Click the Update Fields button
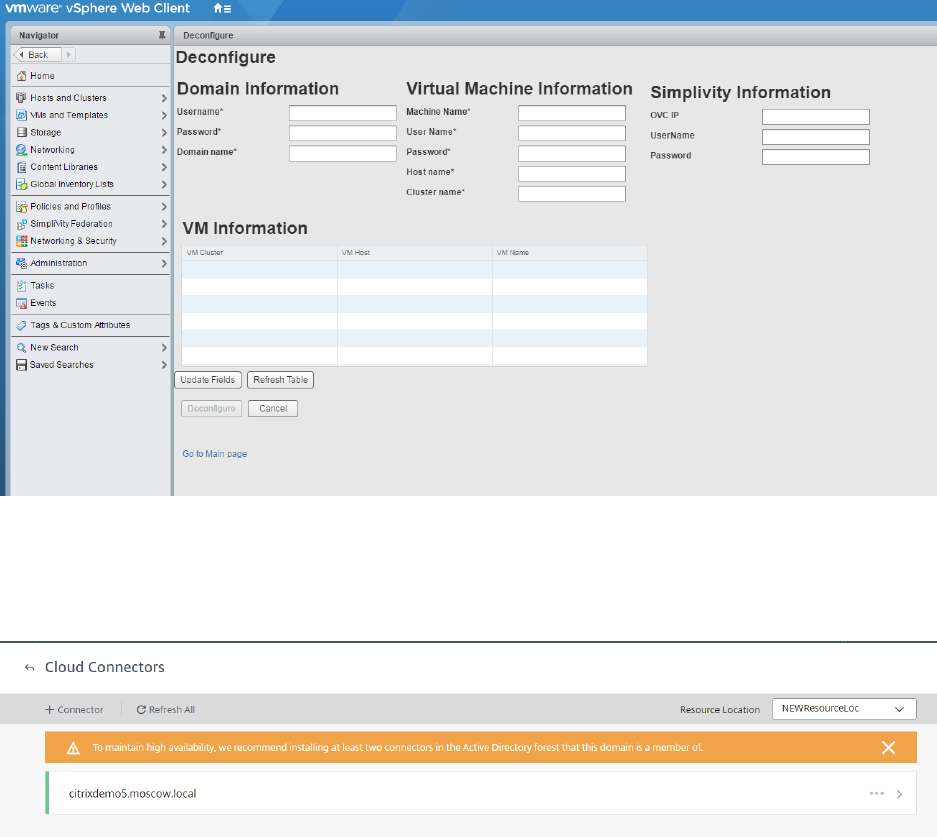Screen dimensions: 937x837 pyautogui.click(x=208, y=380)
